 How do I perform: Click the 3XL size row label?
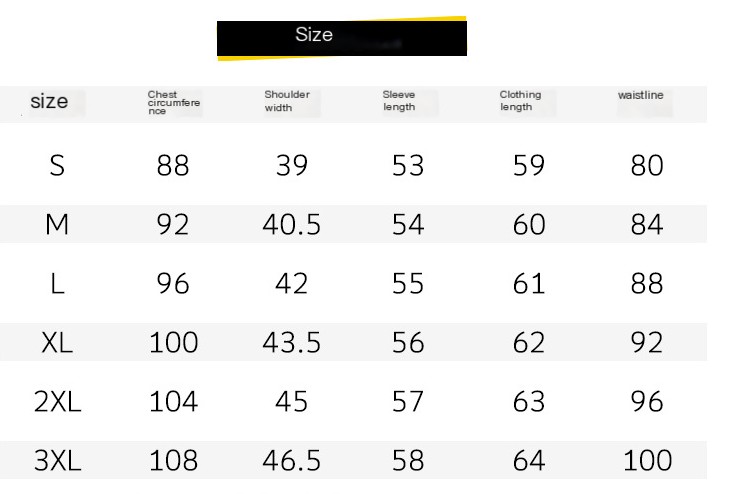pyautogui.click(x=57, y=461)
